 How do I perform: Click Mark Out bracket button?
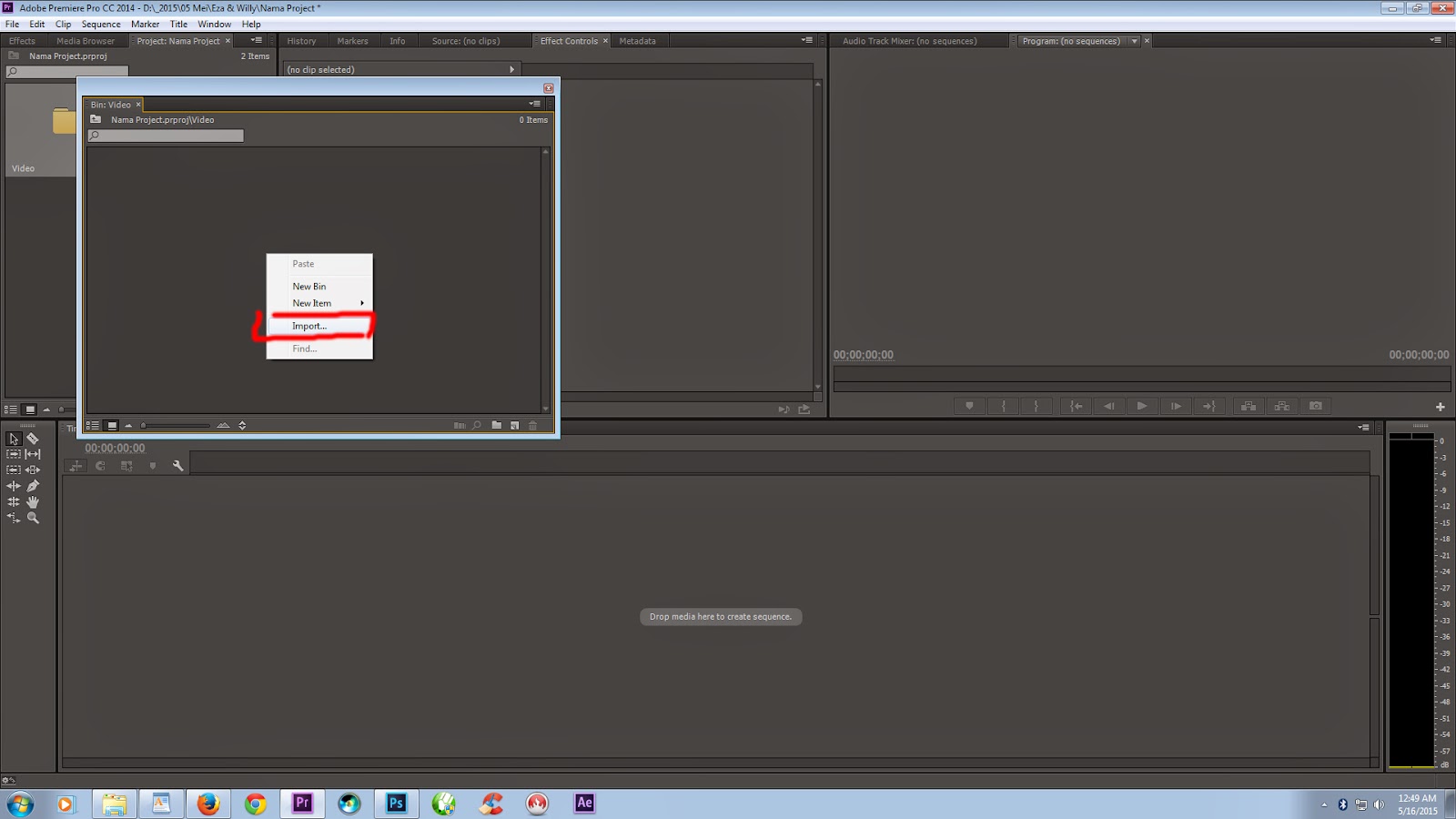(x=1036, y=406)
